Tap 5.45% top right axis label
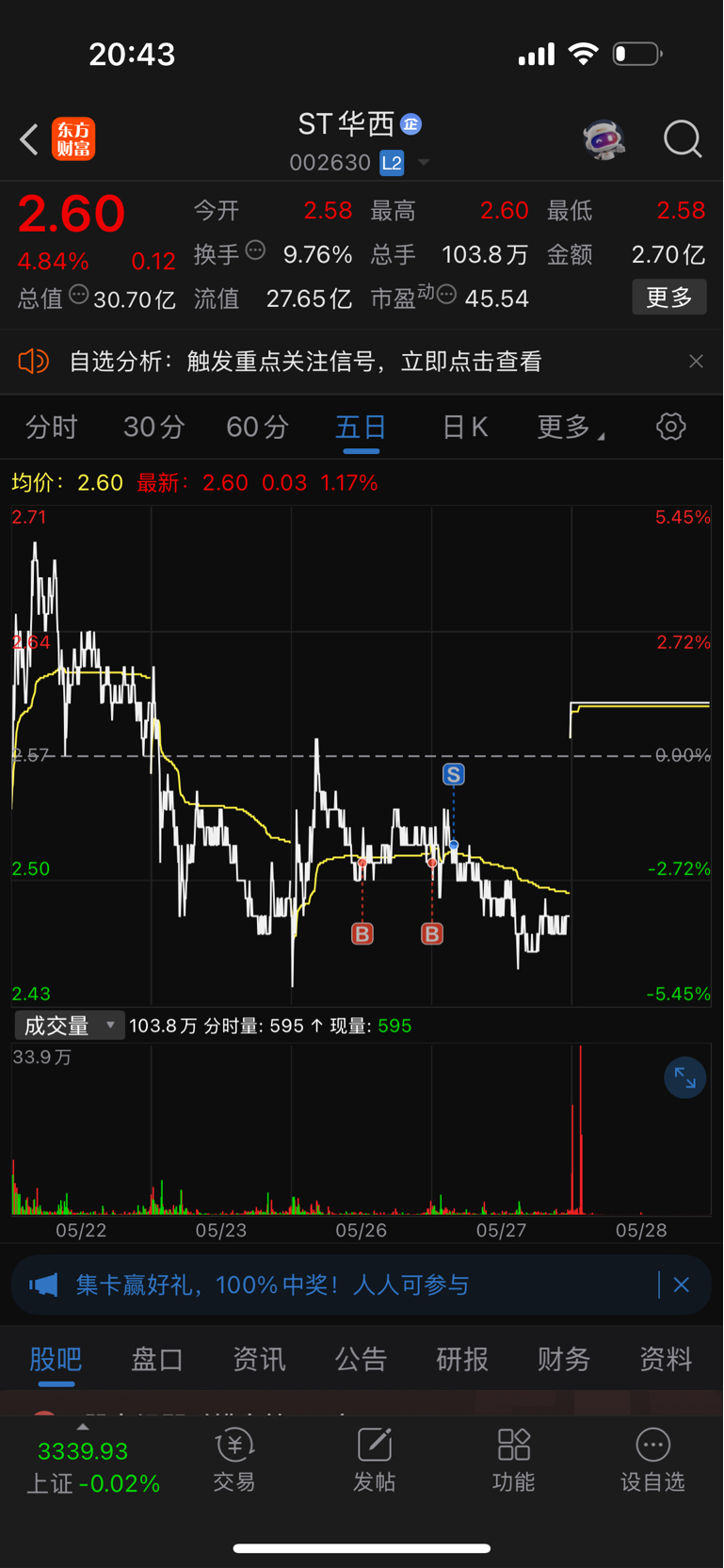Image resolution: width=724 pixels, height=1568 pixels. pyautogui.click(x=683, y=517)
